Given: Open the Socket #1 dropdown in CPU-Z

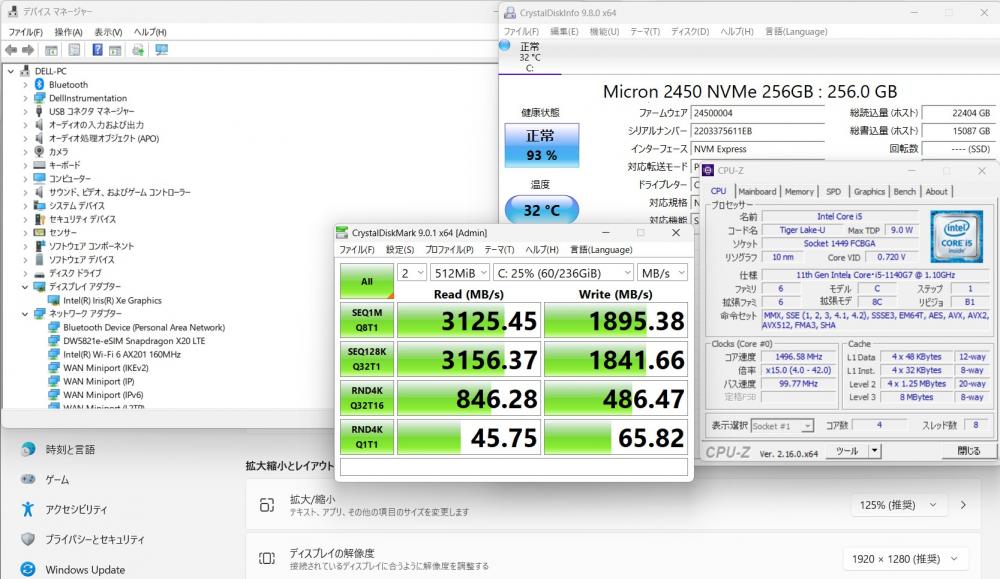Looking at the screenshot, I should 782,426.
